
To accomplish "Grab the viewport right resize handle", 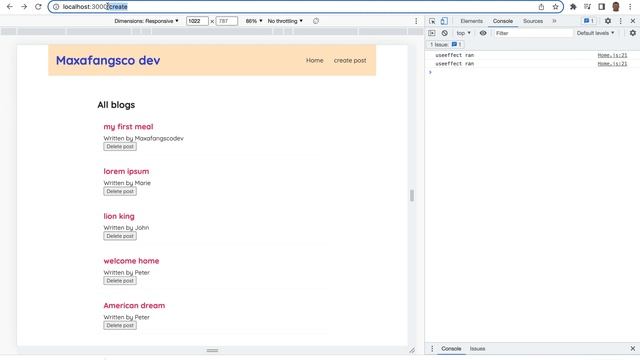I will click(412, 196).
